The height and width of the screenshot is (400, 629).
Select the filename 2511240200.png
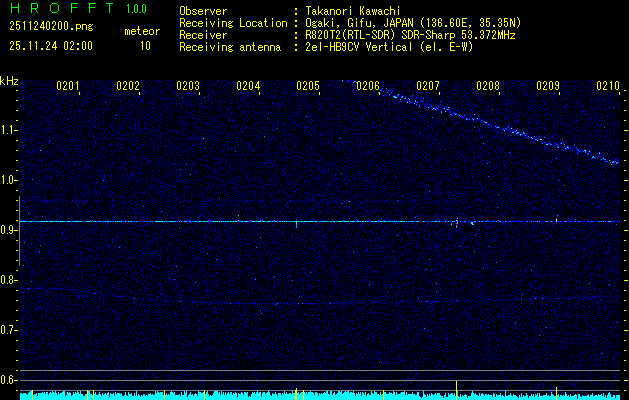pyautogui.click(x=51, y=27)
